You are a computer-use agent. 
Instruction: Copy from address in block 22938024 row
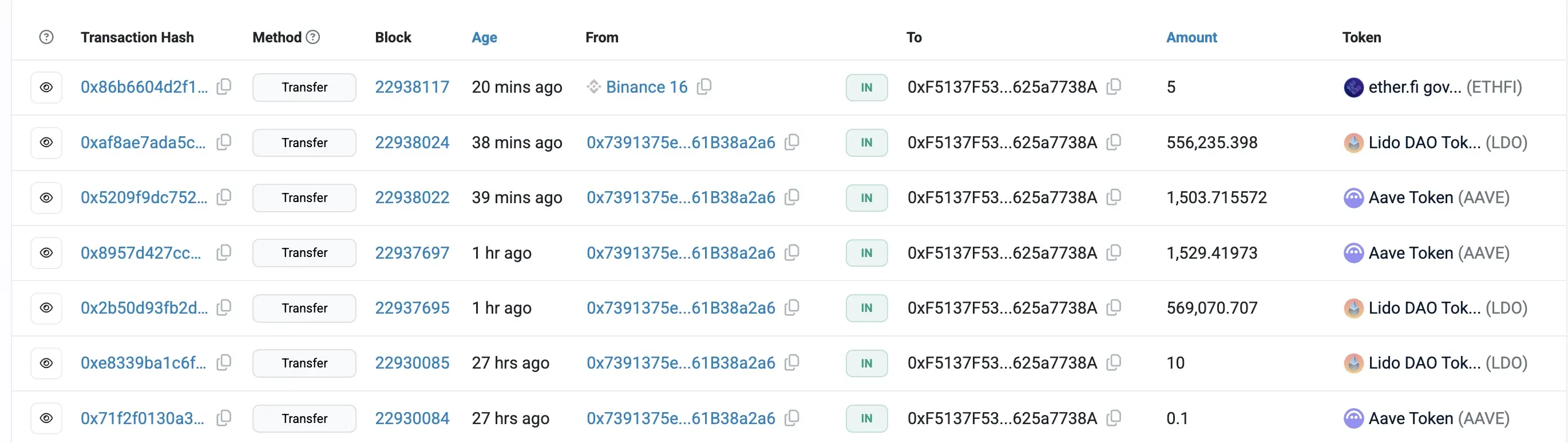(792, 143)
